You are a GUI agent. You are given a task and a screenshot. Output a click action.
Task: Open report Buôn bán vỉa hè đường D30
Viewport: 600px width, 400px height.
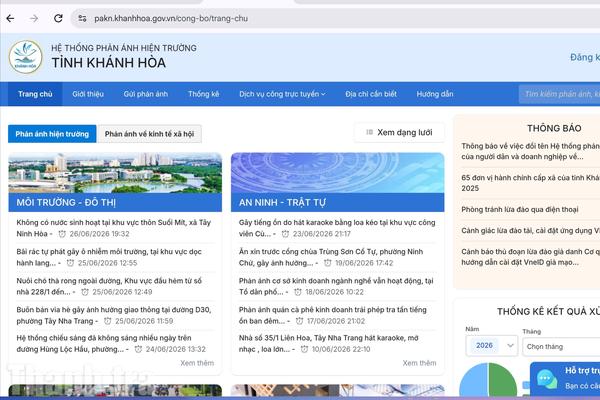[x=114, y=315]
